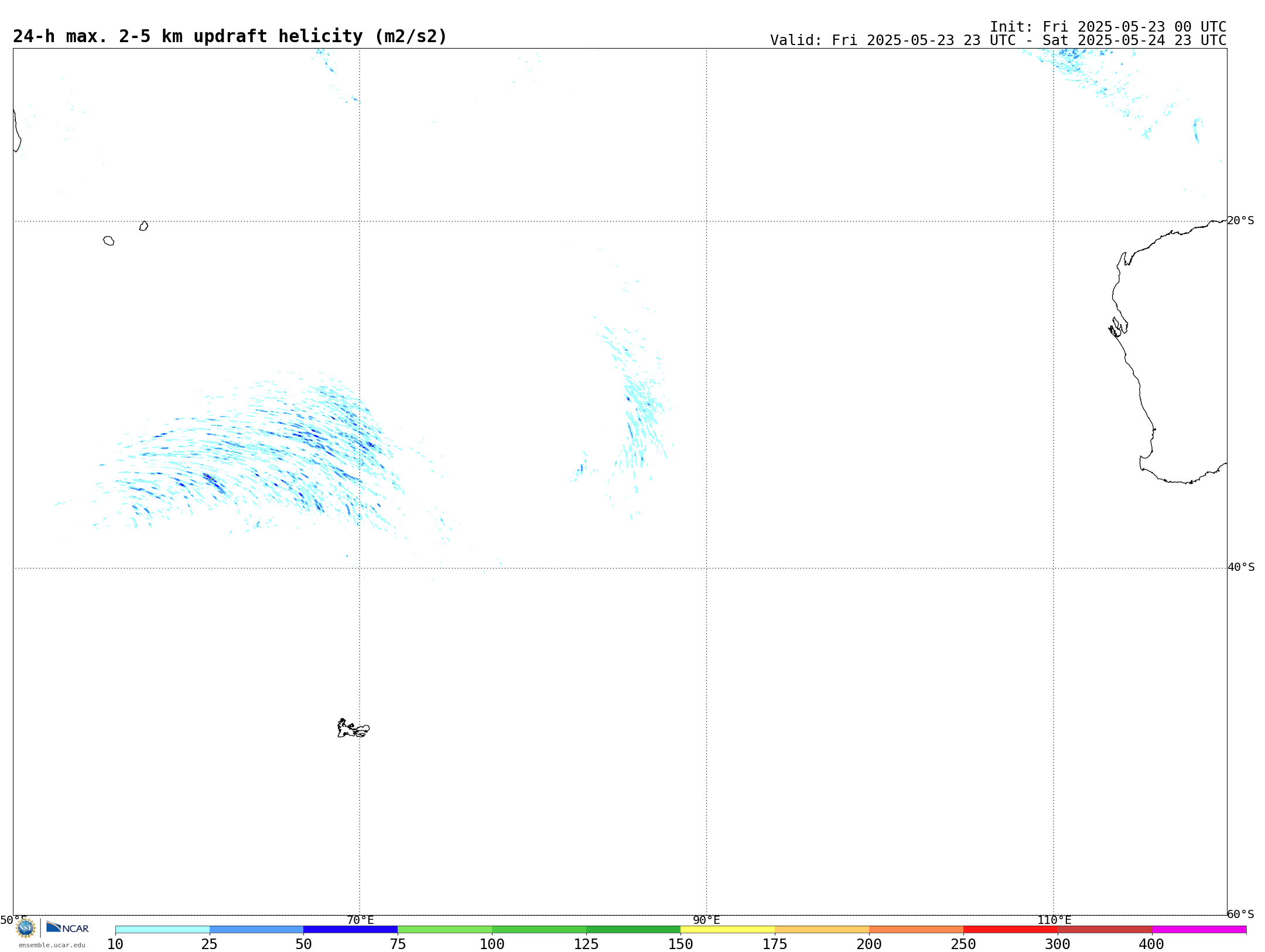The height and width of the screenshot is (952, 1265).
Task: Click the dark red 300-400 swatch
Action: point(1105,930)
